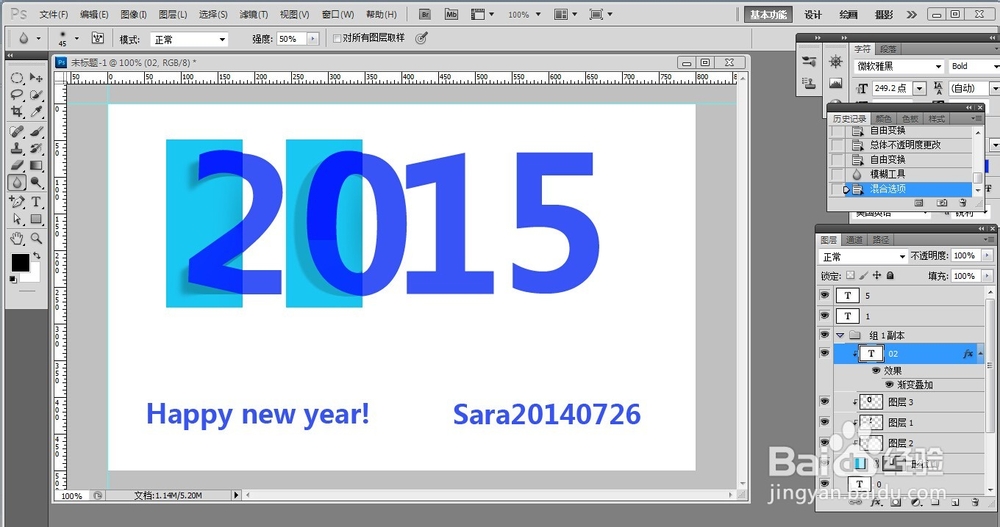Hide layer 图层 3
This screenshot has height=527, width=1000.
click(x=825, y=401)
